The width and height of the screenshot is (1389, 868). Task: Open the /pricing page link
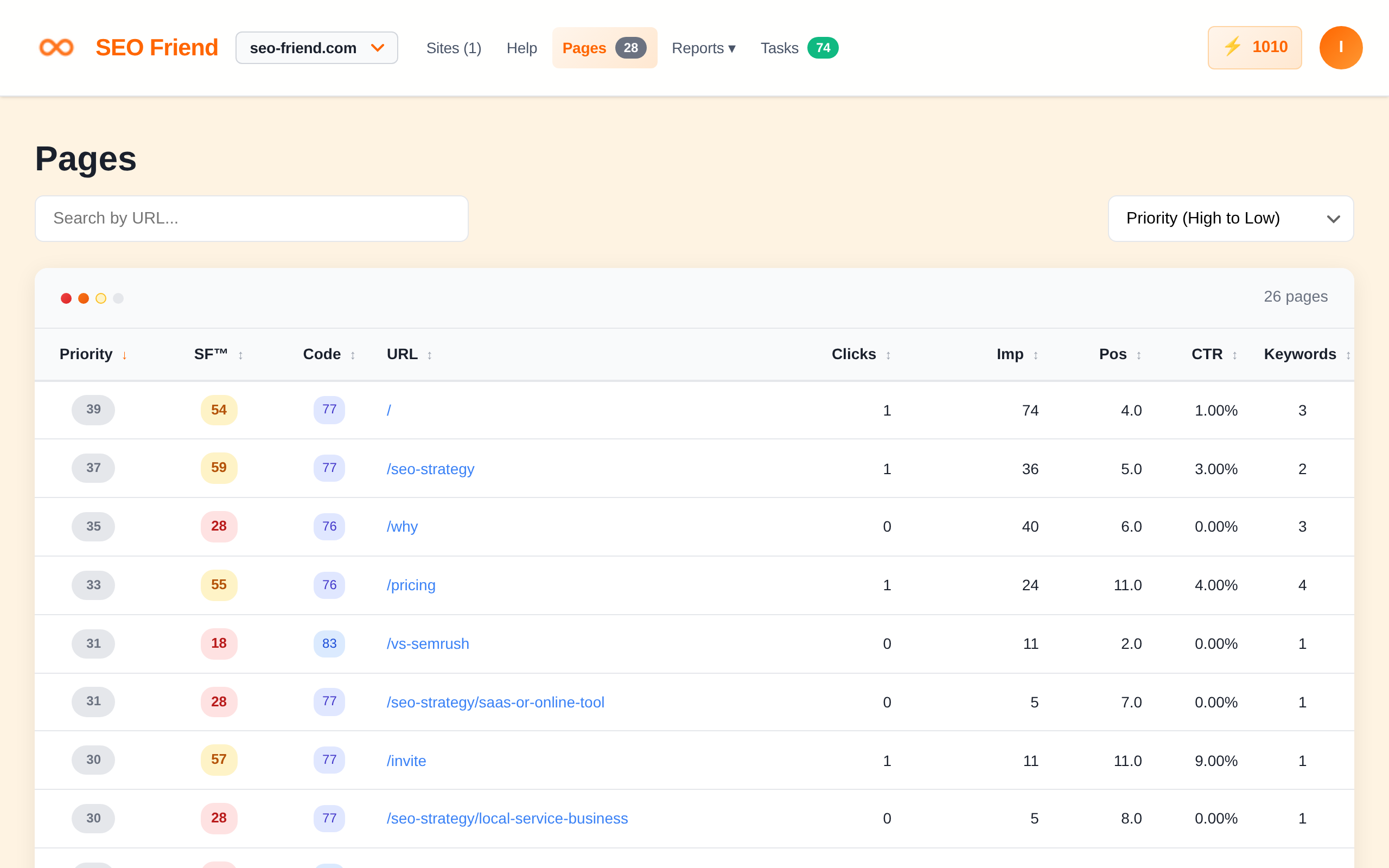411,585
